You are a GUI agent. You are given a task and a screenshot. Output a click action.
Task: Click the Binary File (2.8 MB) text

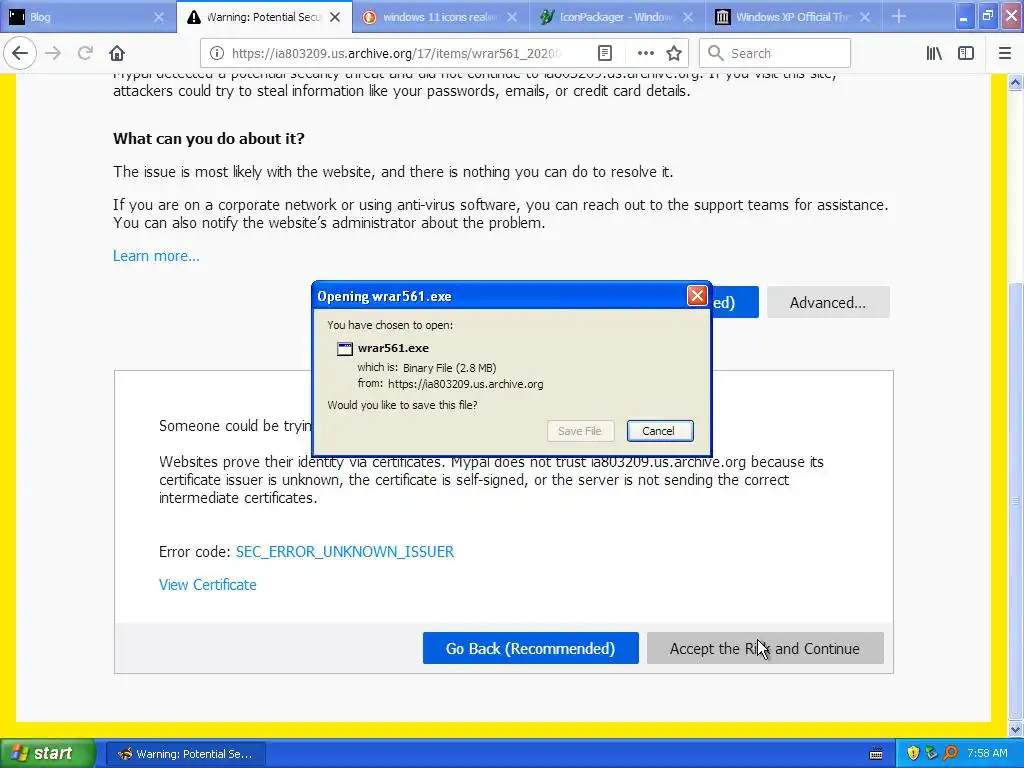click(449, 368)
